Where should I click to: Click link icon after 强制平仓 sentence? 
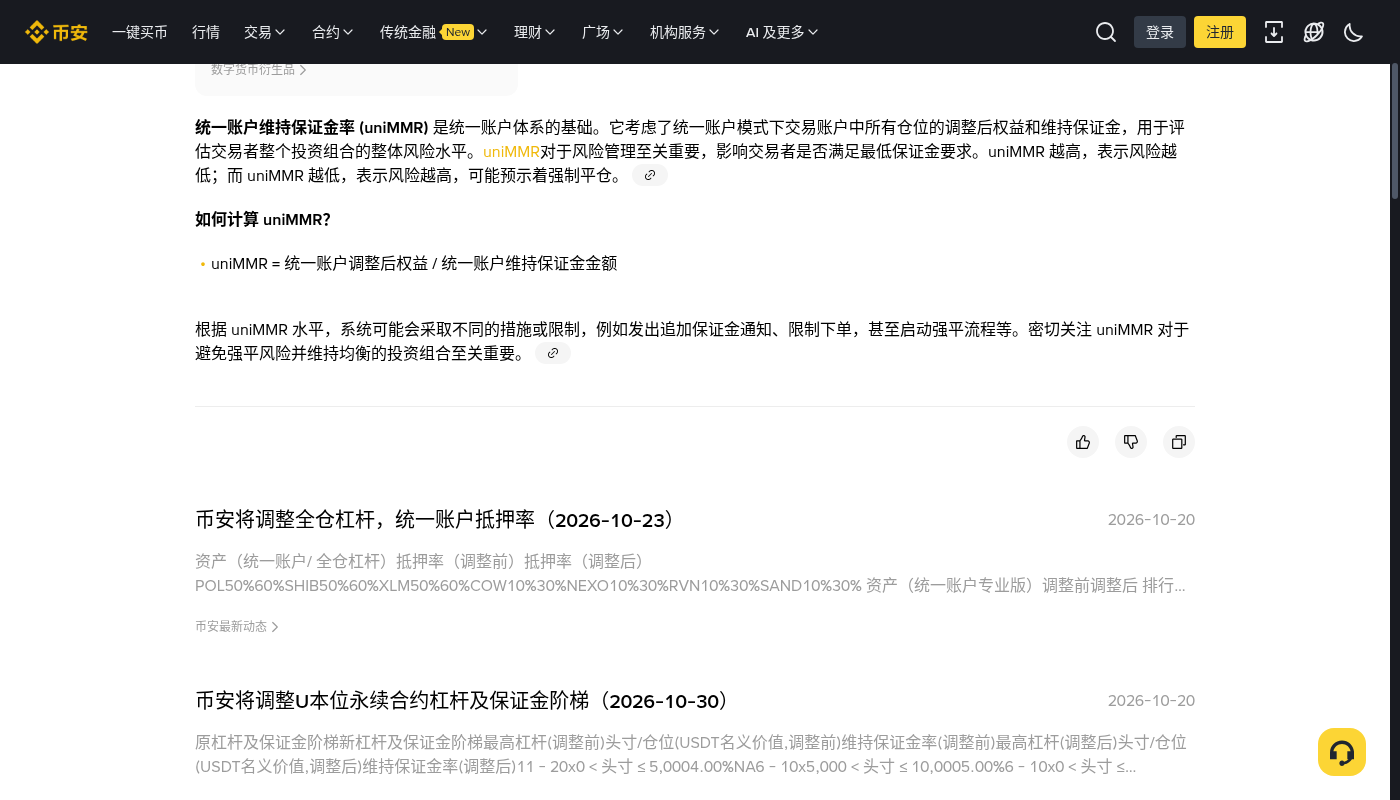click(x=650, y=175)
